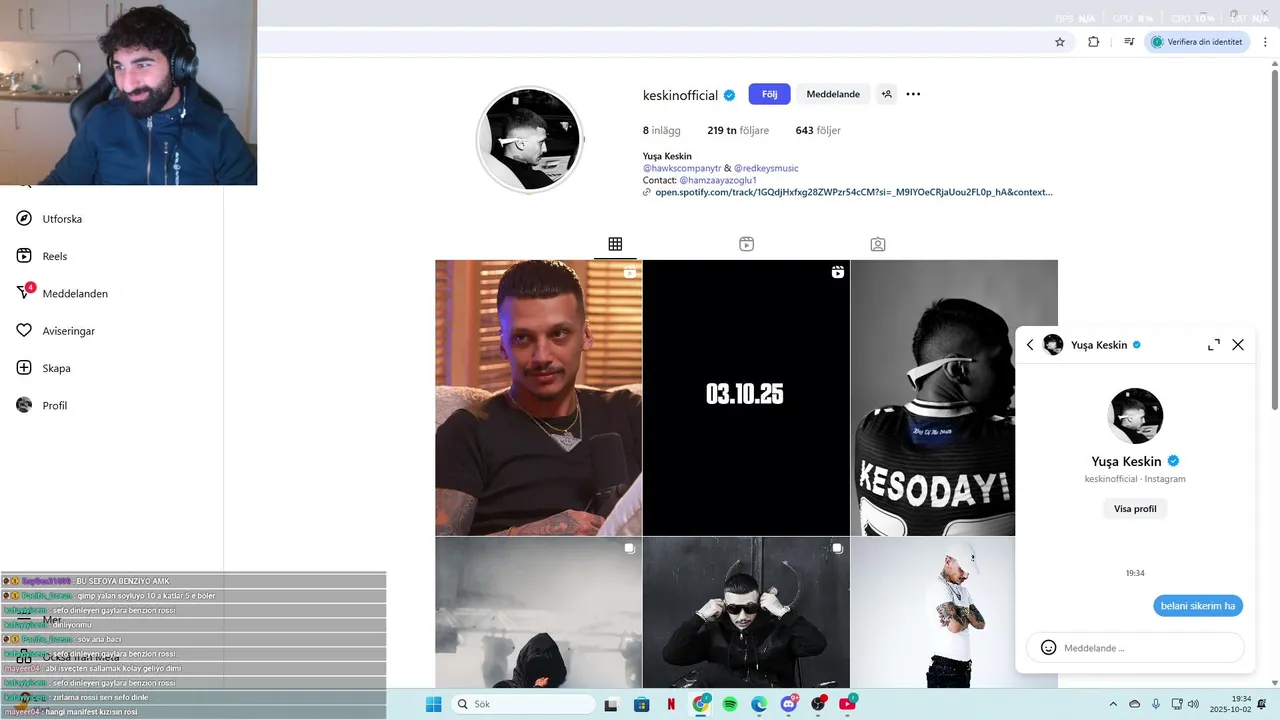The width and height of the screenshot is (1280, 720).
Task: Open @hamzaayazoglu1 contact link
Action: (718, 180)
